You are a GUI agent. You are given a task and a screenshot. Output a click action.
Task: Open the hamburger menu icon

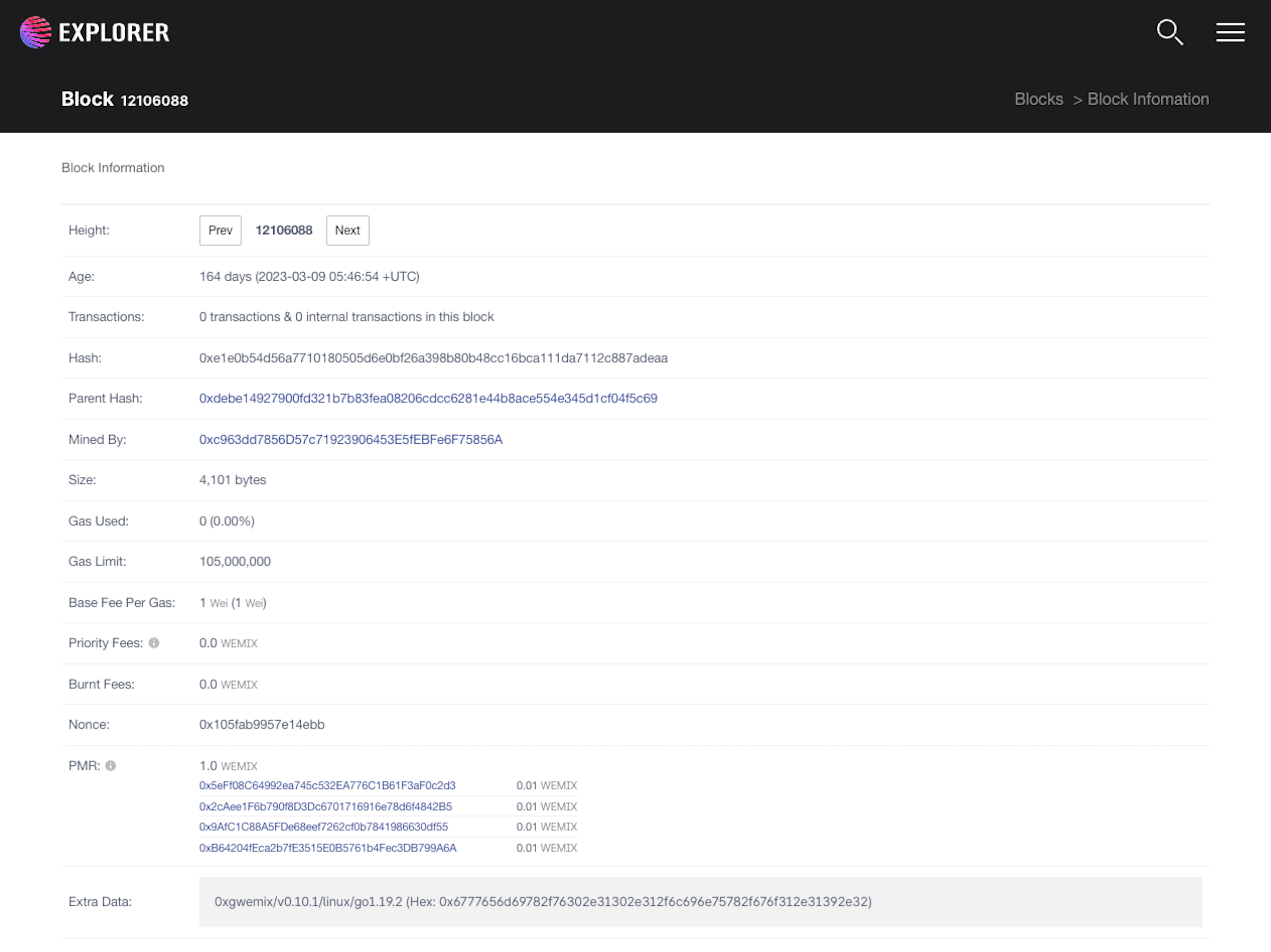(x=1230, y=32)
